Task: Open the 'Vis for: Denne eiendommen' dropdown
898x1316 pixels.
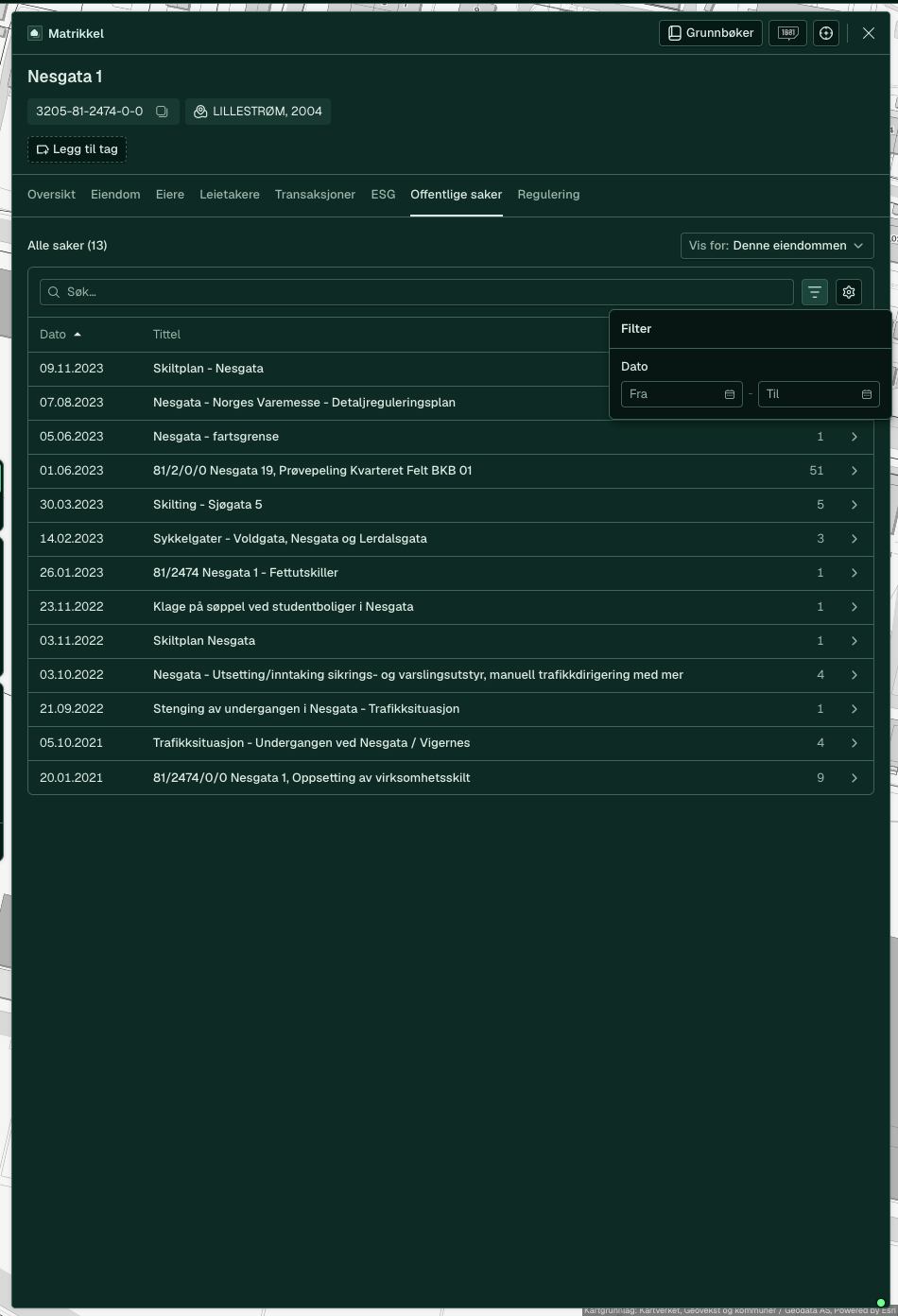Action: [777, 246]
